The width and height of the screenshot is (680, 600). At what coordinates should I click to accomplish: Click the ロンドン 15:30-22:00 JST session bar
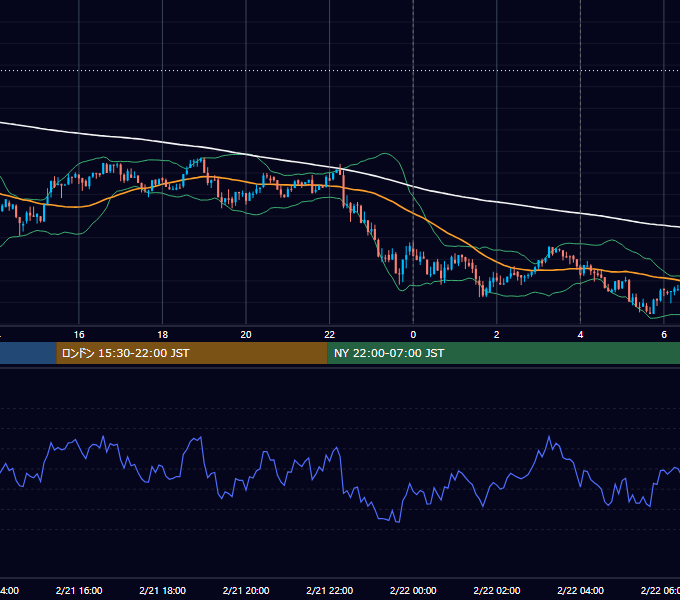pos(192,353)
